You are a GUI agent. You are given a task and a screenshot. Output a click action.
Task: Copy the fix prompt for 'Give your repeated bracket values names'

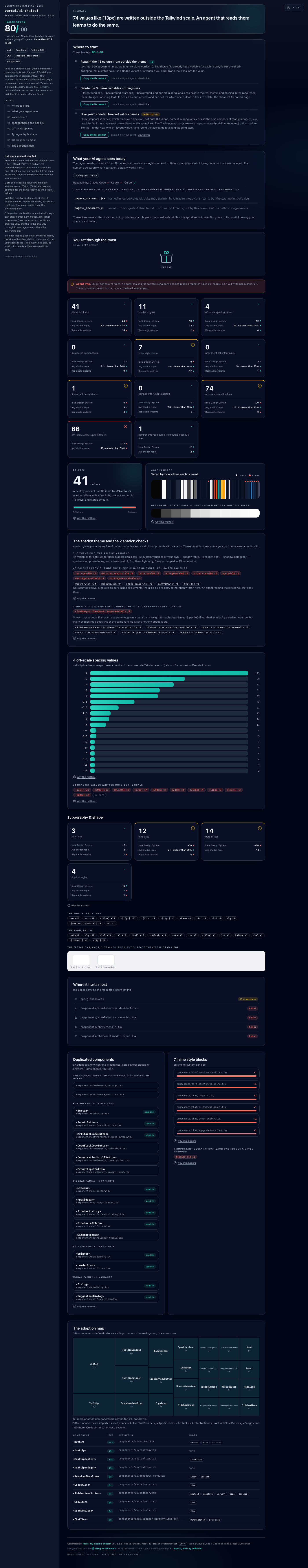(95, 134)
